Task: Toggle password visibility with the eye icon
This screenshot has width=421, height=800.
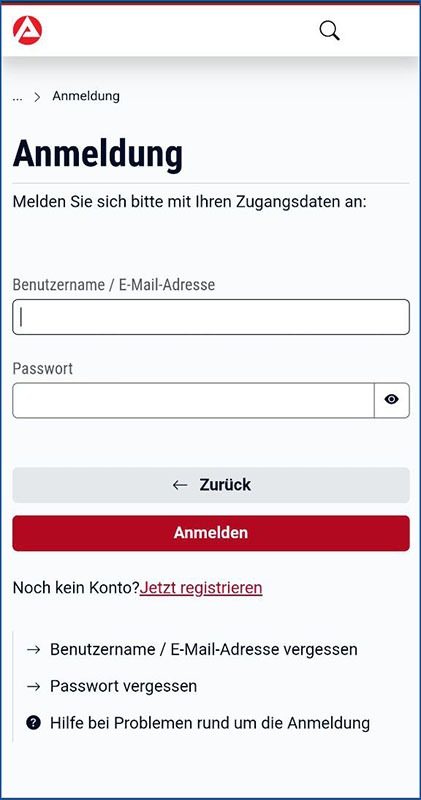Action: click(x=391, y=400)
